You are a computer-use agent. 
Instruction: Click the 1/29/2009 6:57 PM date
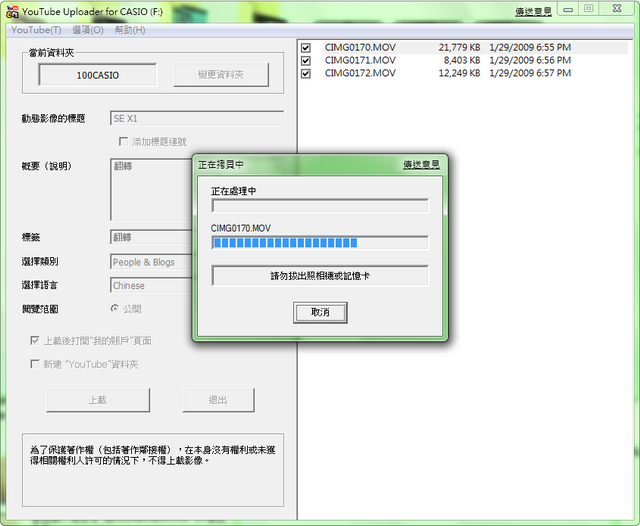pos(530,73)
